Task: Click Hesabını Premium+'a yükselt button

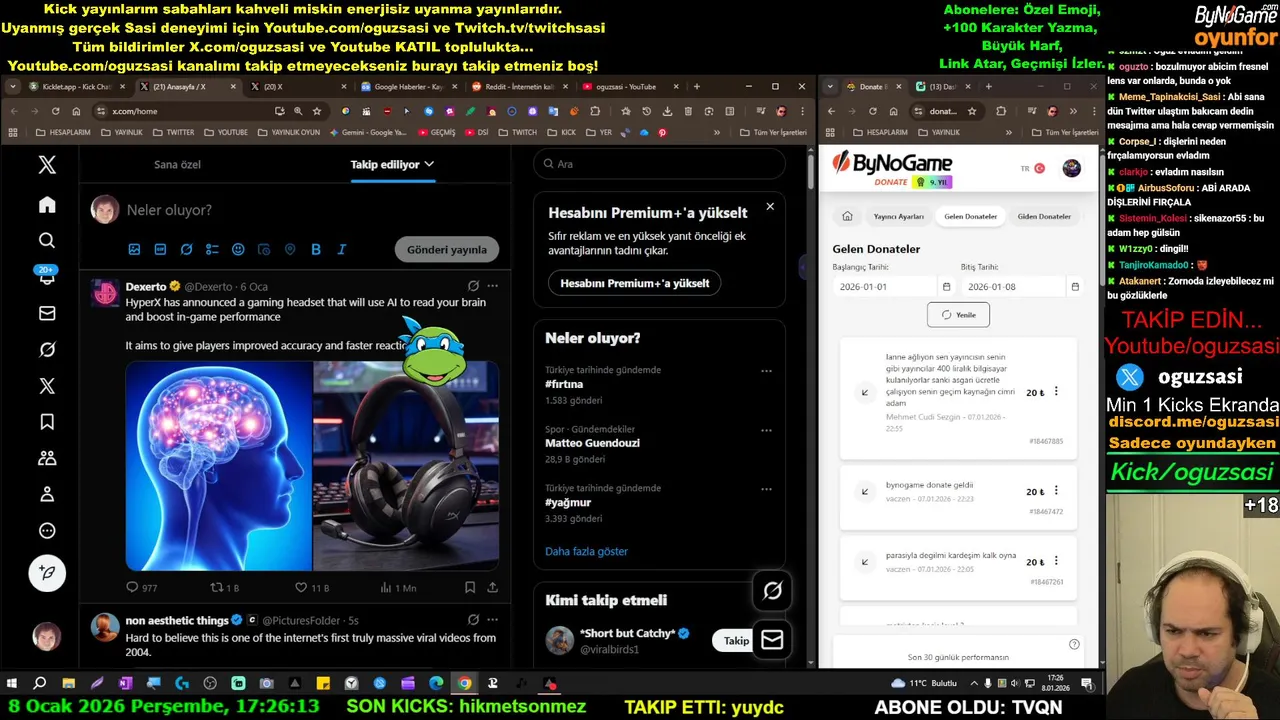Action: coord(634,283)
